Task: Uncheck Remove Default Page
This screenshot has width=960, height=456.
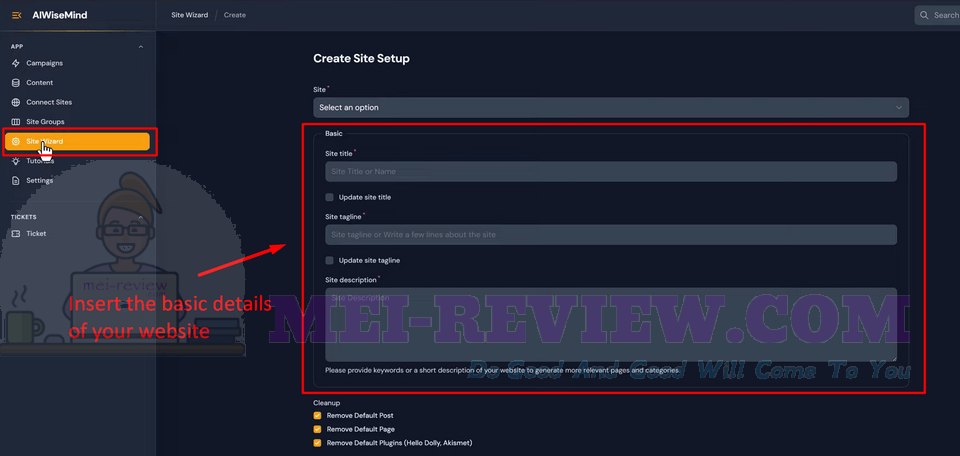Action: pos(317,429)
